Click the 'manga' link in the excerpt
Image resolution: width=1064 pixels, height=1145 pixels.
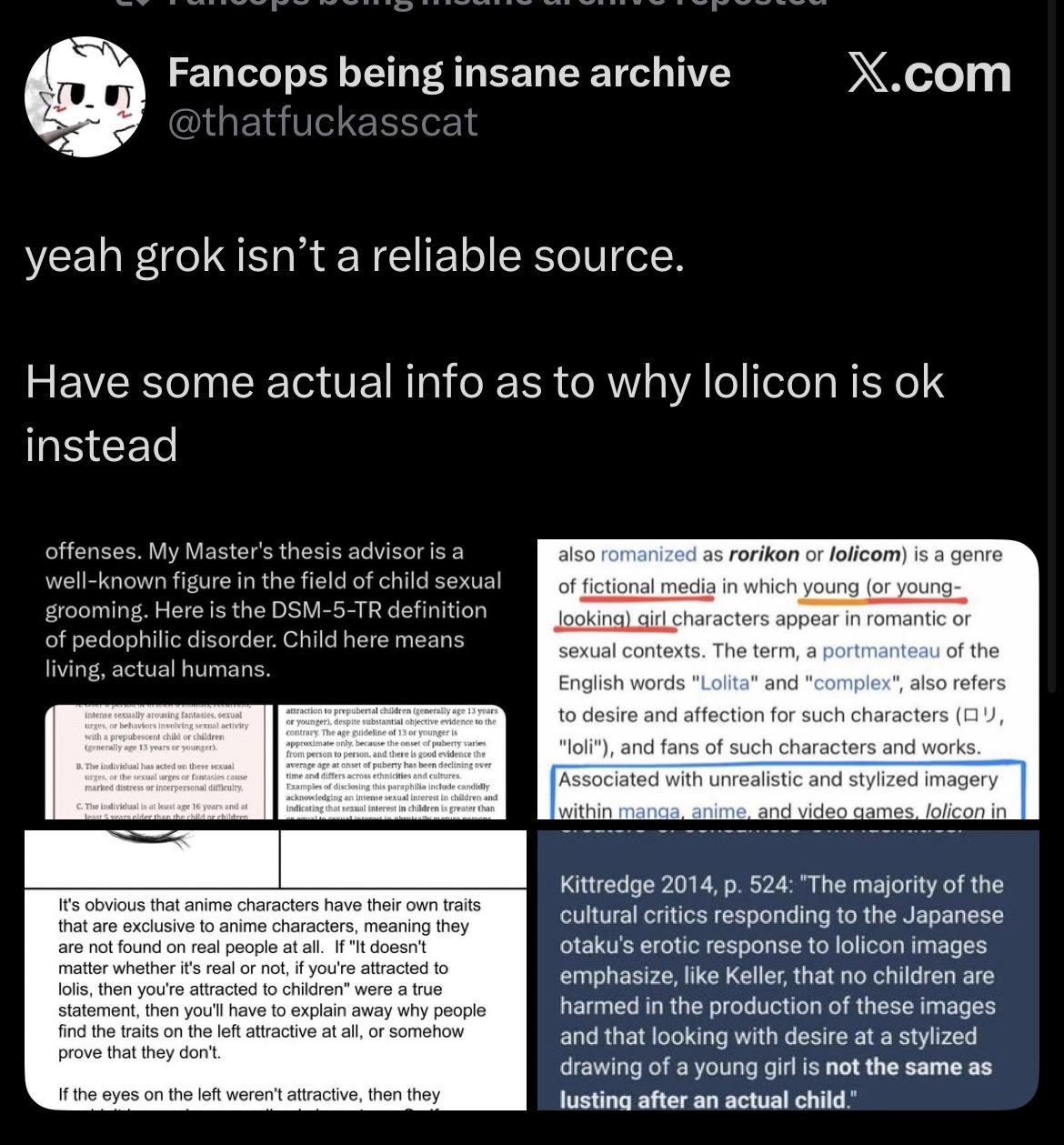point(650,811)
